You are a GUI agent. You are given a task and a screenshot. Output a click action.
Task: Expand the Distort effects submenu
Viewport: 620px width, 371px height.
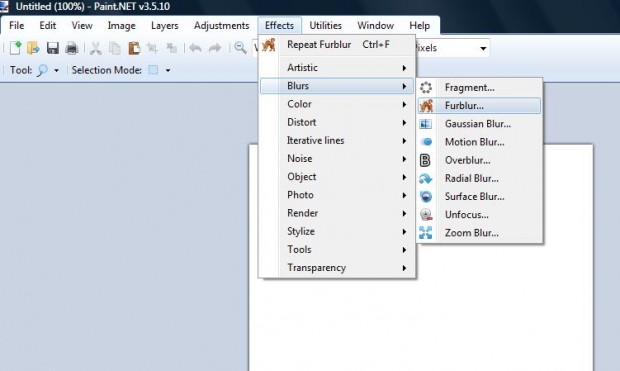click(x=337, y=122)
